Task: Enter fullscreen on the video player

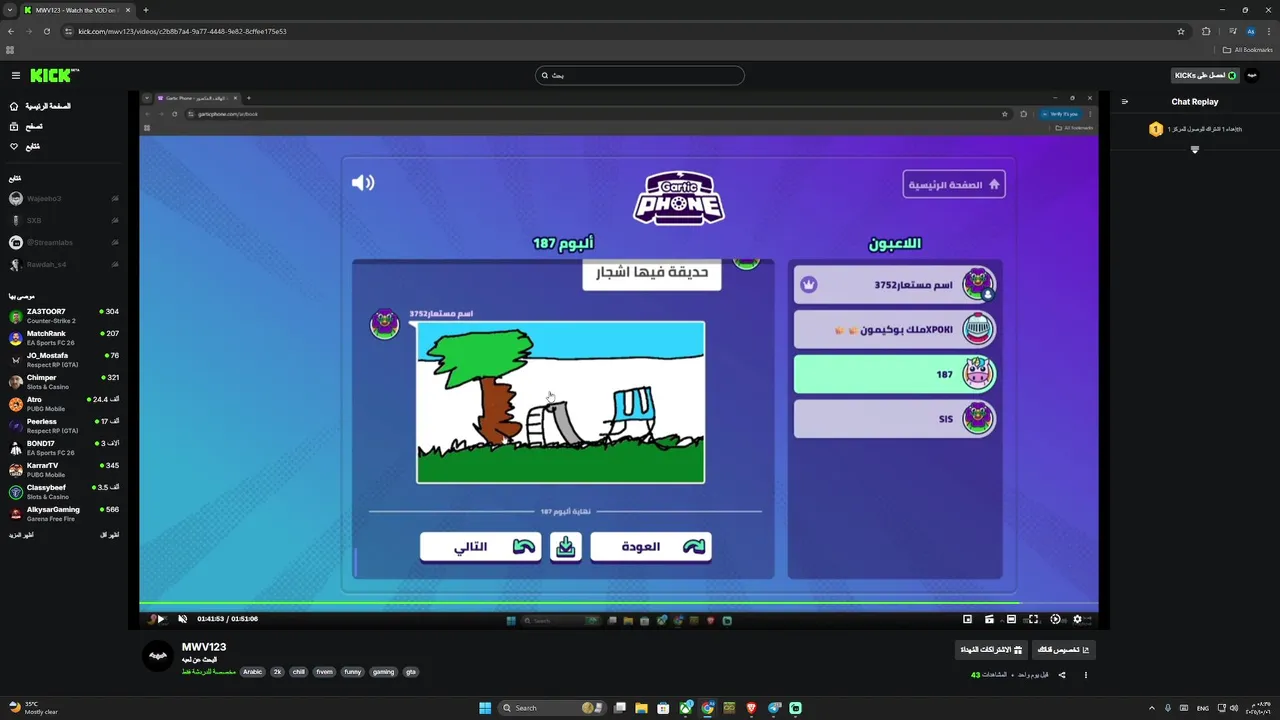Action: point(1033,619)
